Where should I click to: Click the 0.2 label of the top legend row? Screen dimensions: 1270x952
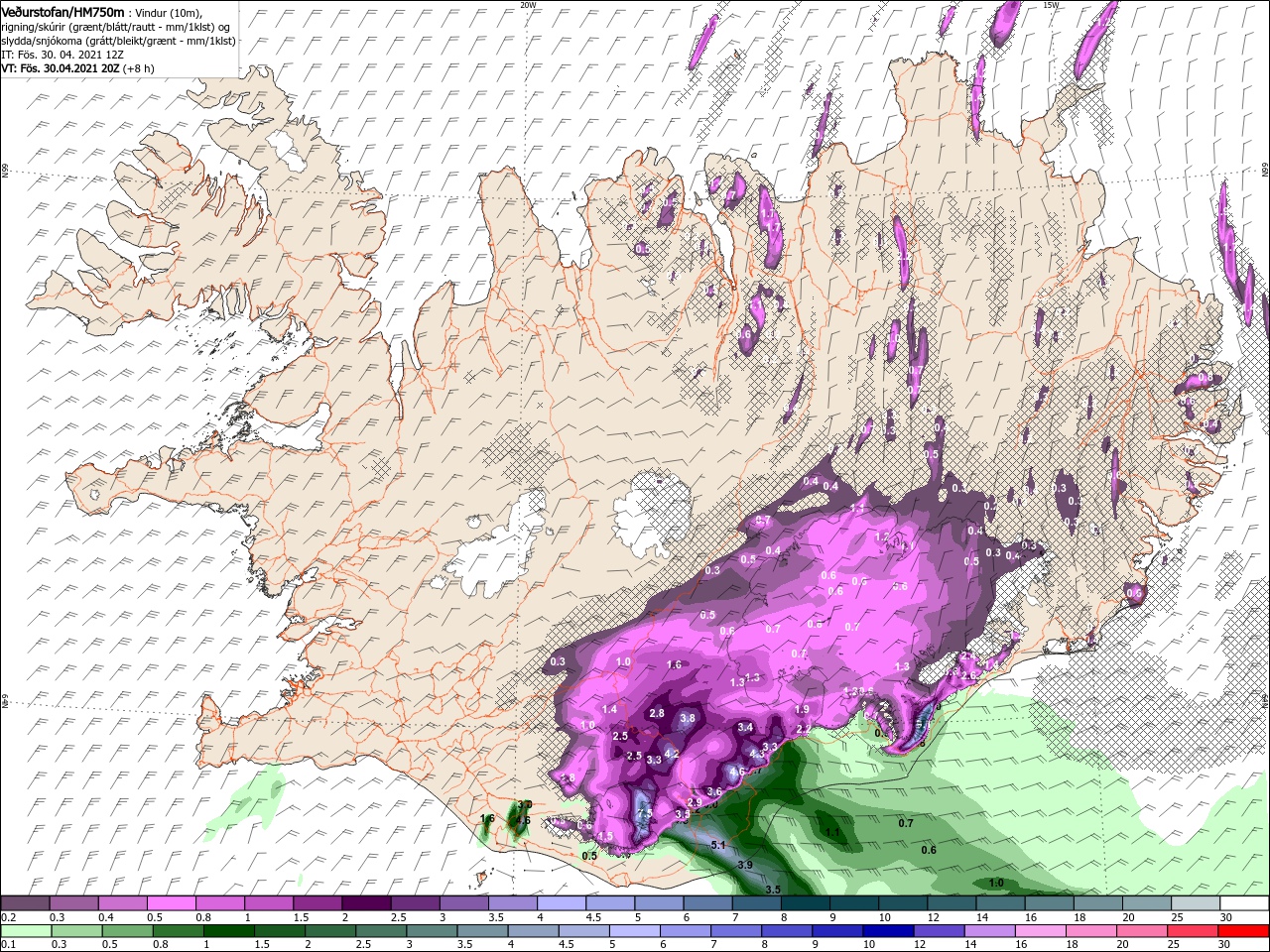click(10, 917)
